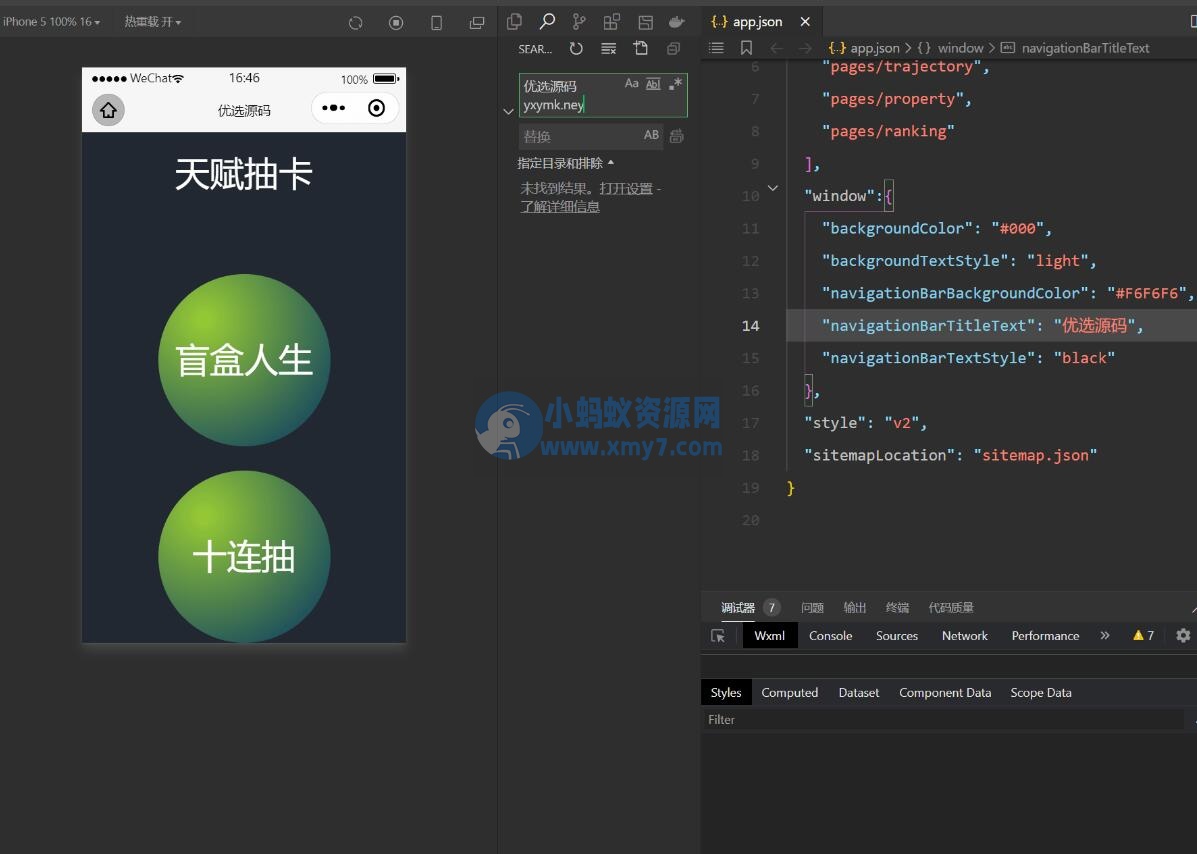Click the window breadcrumb segment
The width and height of the screenshot is (1197, 854).
click(x=960, y=48)
